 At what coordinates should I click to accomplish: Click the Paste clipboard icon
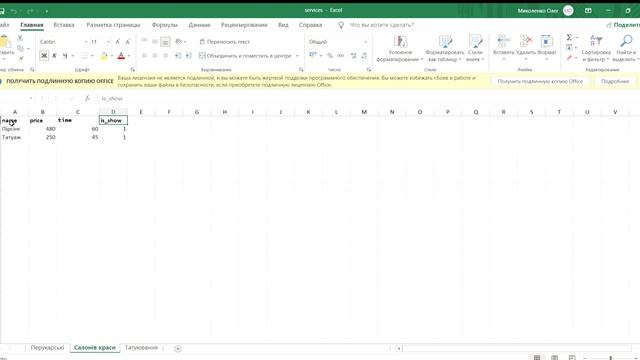tap(5, 42)
